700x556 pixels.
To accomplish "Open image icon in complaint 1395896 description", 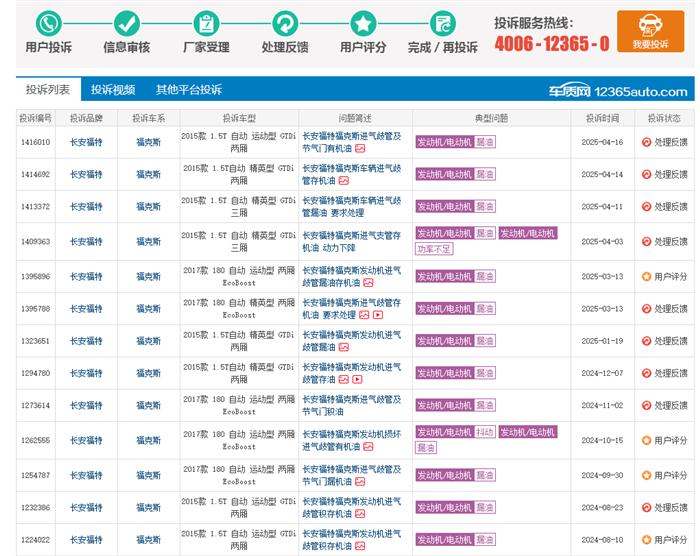I will point(368,283).
